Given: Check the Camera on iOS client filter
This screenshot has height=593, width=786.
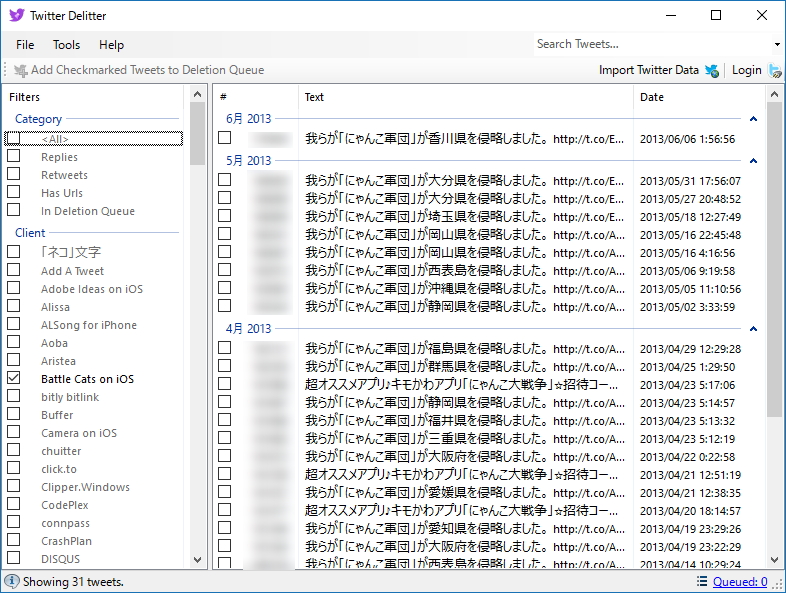Looking at the screenshot, I should [x=14, y=432].
